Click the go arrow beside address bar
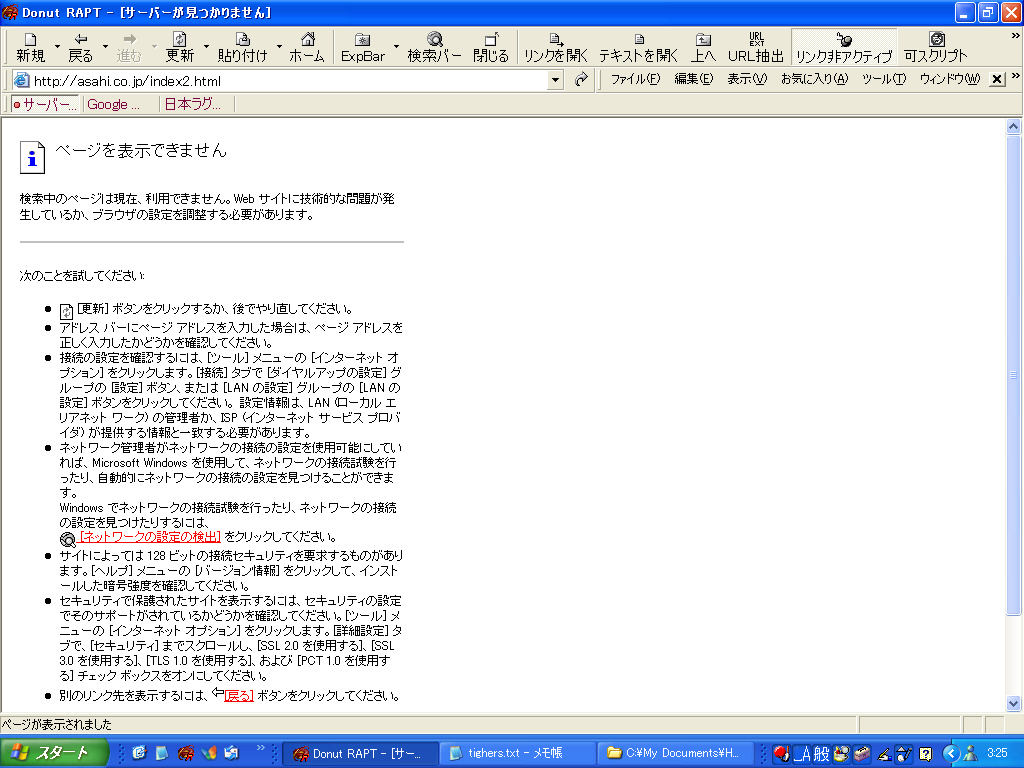 (x=581, y=80)
